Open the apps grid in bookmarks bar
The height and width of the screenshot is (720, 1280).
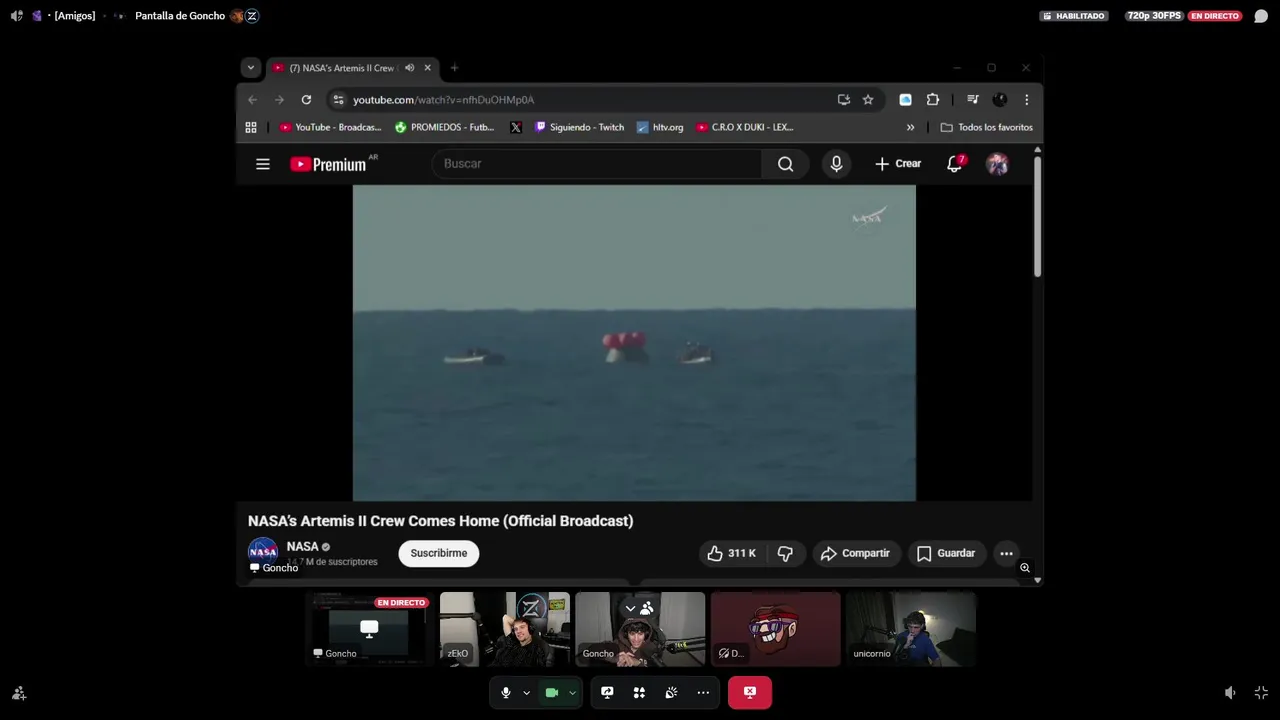[x=251, y=127]
